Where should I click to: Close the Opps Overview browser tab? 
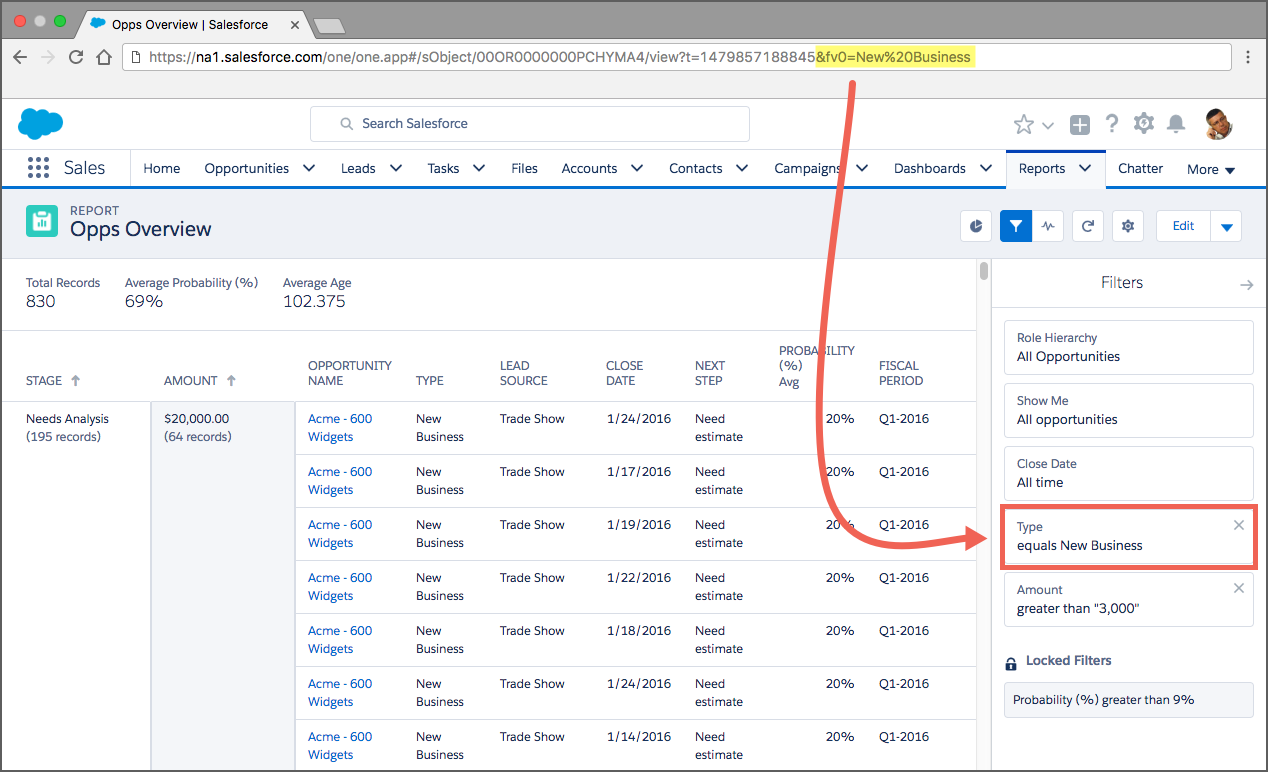297,23
